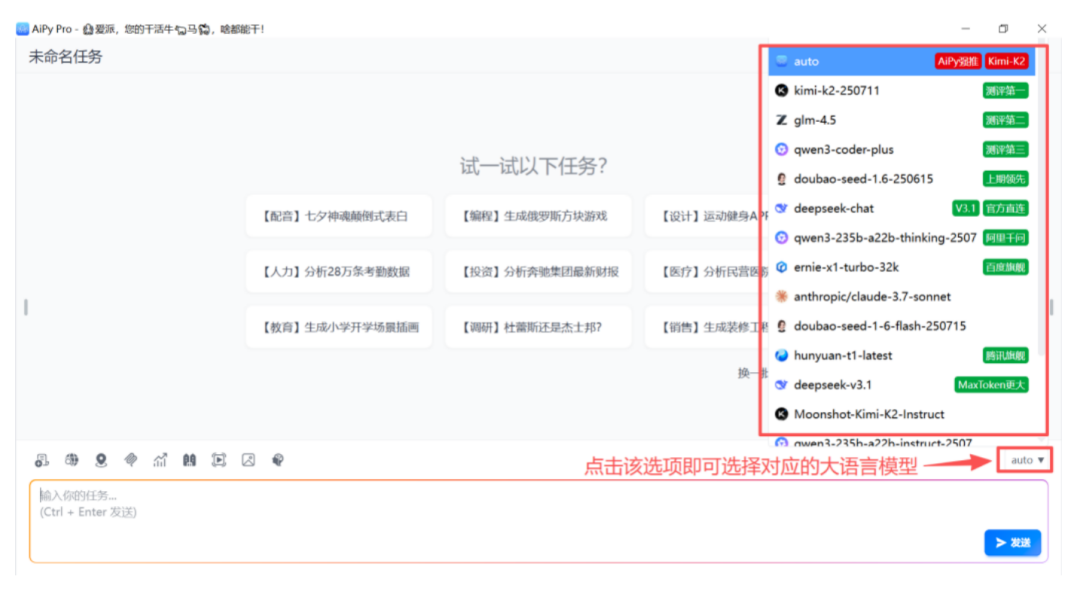Choose the 【人力】分析28万条考勤数据 task card
1080x616 pixels.
click(339, 271)
